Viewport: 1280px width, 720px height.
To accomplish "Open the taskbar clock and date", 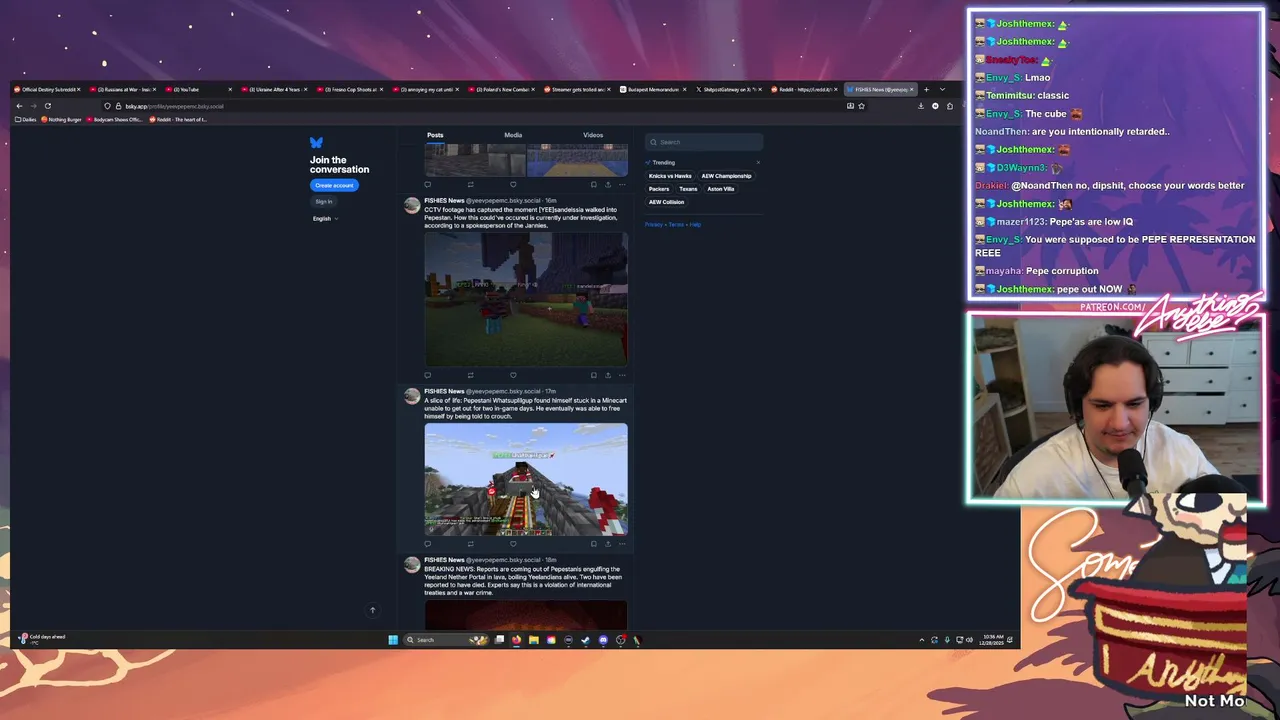I will tap(993, 640).
